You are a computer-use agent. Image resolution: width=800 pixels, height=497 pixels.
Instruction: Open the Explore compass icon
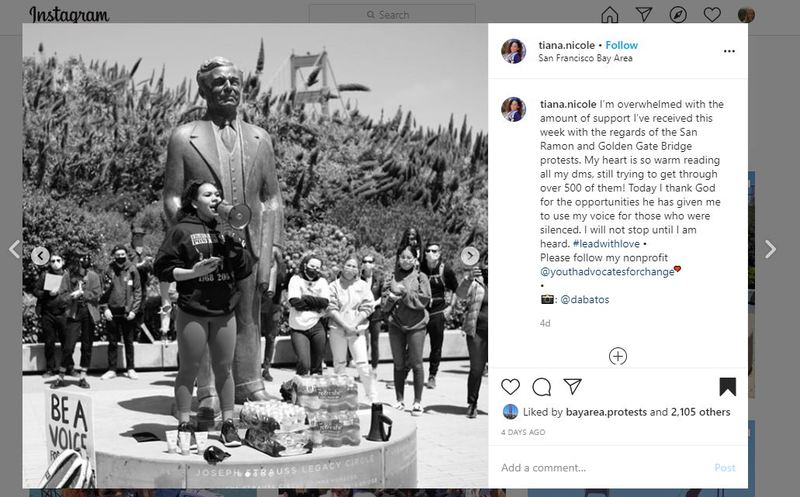coord(678,14)
